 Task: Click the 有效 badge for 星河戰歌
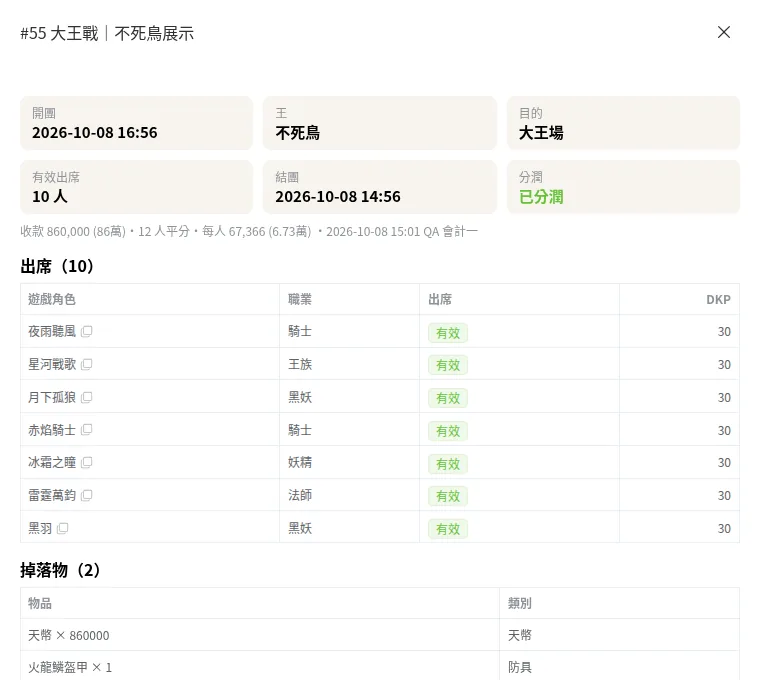[x=448, y=365]
